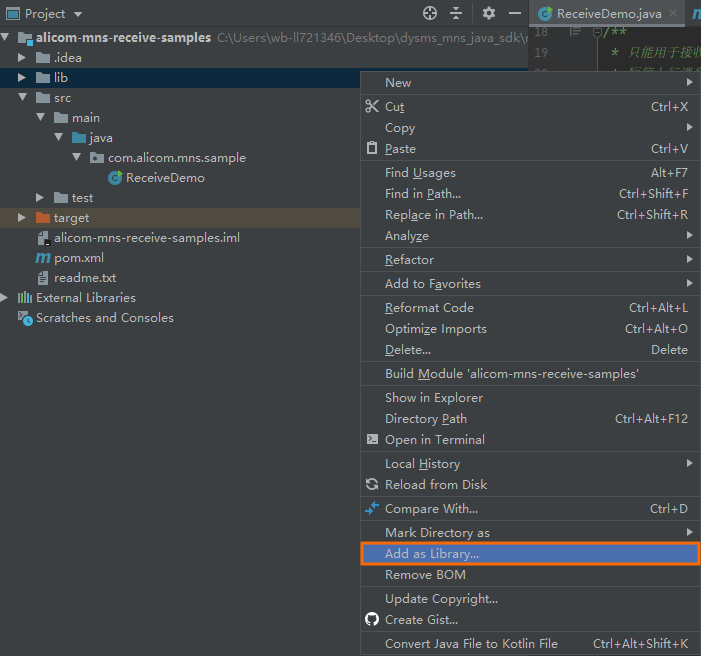The image size is (701, 656).
Task: Select Scratches and Consoles
Action: click(105, 317)
